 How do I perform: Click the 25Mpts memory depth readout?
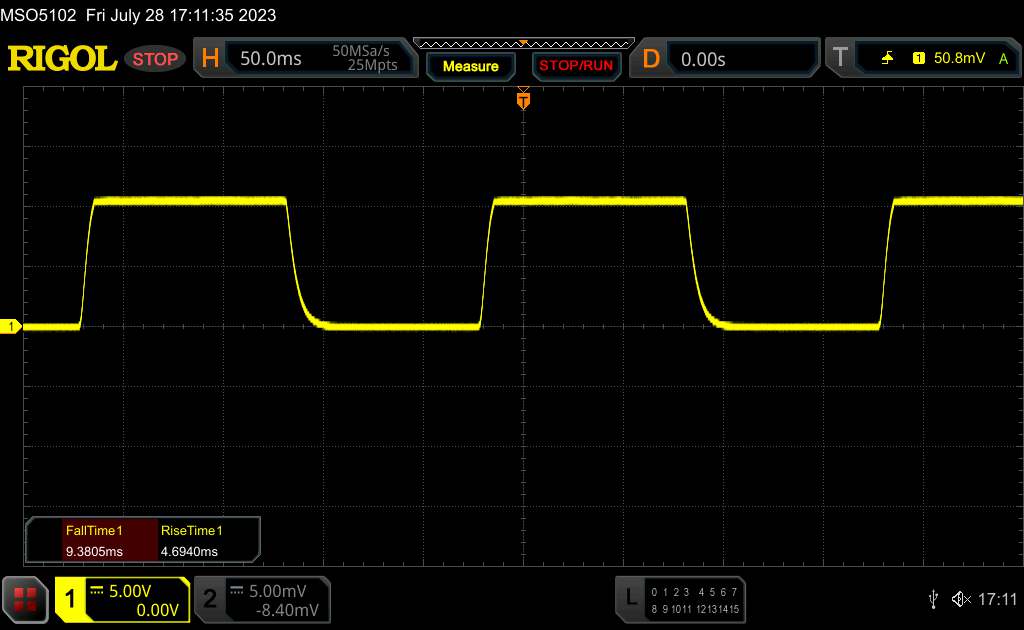point(372,65)
